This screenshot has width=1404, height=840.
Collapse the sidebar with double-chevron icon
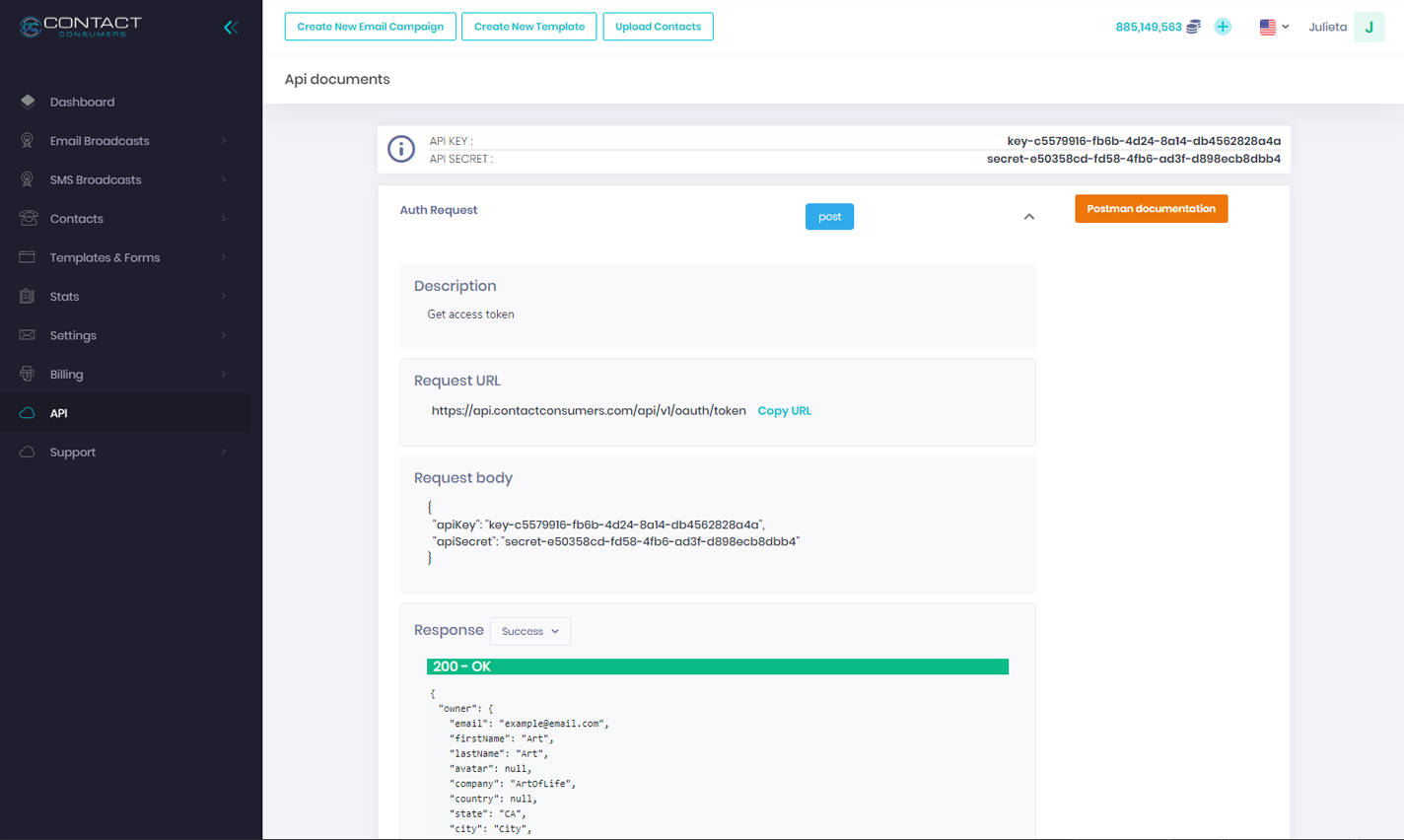[231, 28]
